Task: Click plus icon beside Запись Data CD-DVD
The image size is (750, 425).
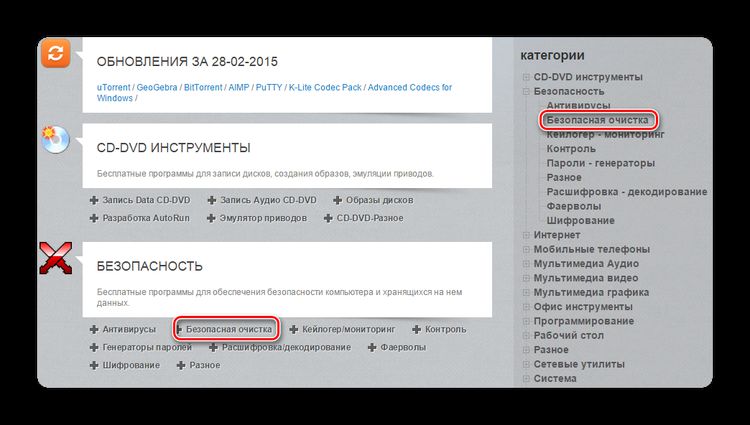Action: 94,200
